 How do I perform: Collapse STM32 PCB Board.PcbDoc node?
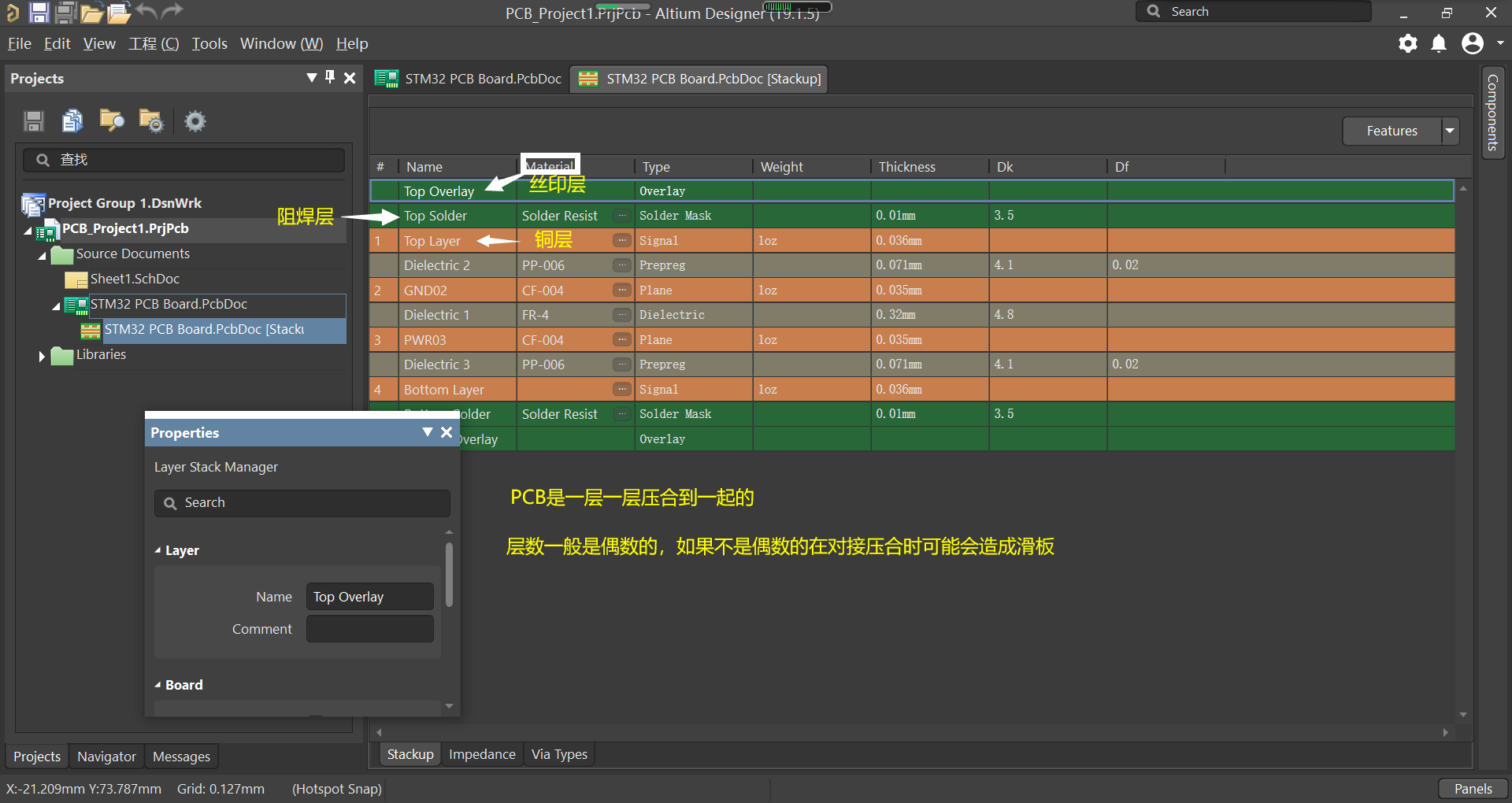57,306
